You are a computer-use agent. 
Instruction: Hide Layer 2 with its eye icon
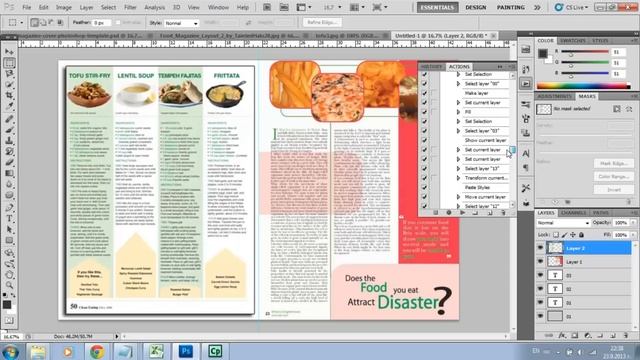click(x=540, y=248)
